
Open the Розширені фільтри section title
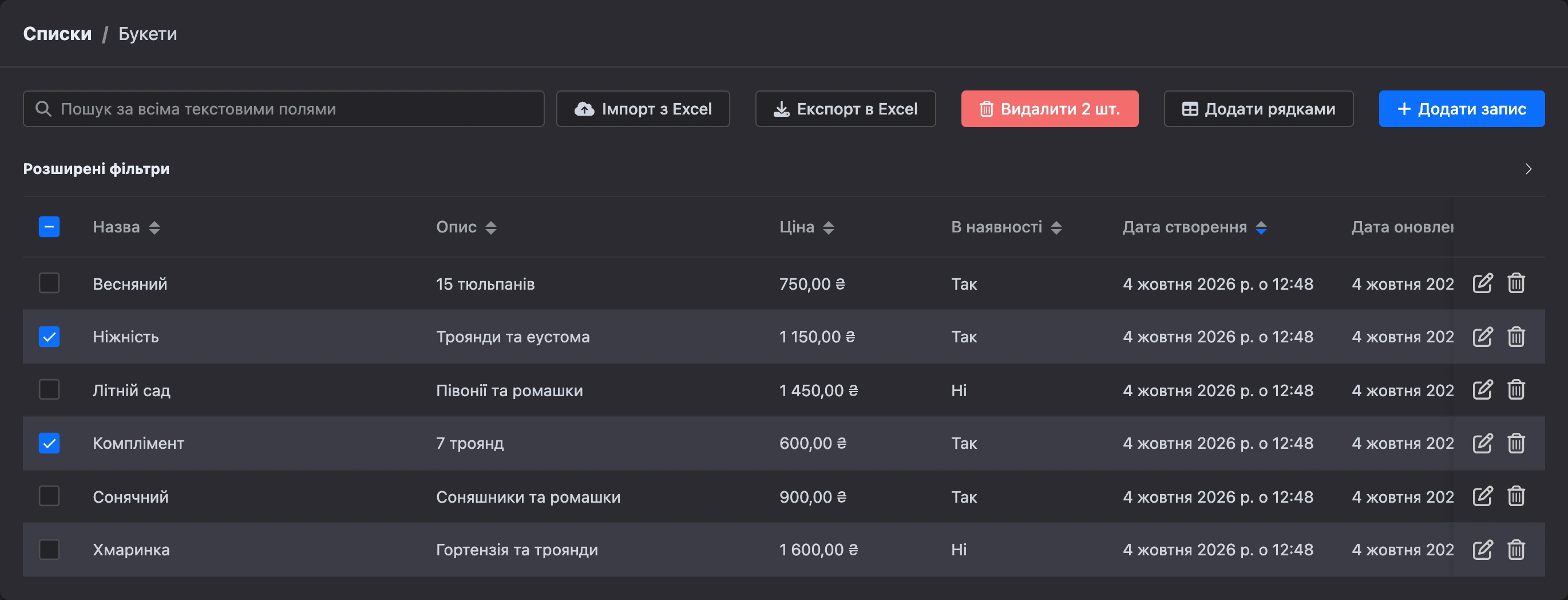click(96, 169)
